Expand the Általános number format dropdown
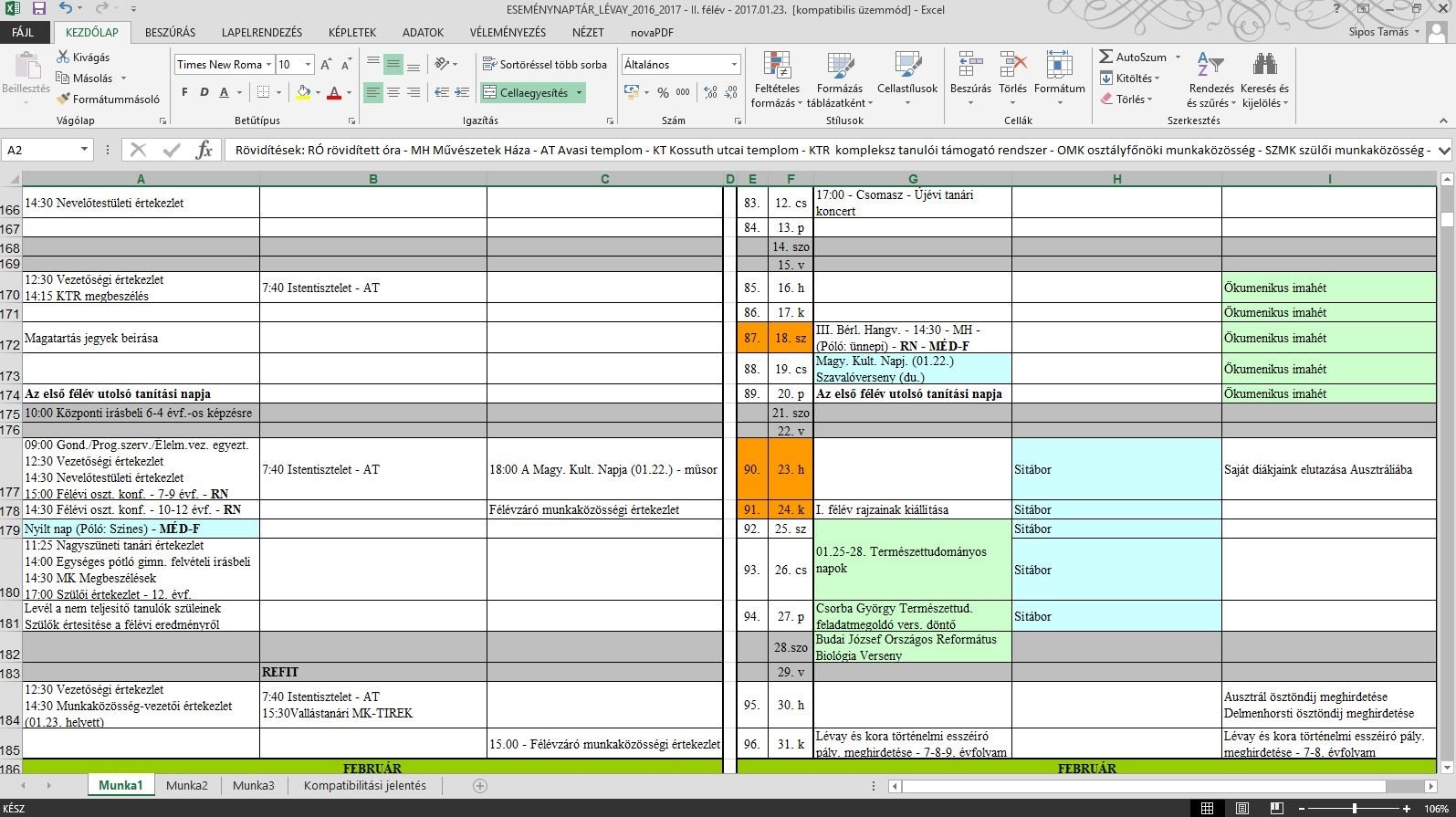 tap(734, 65)
